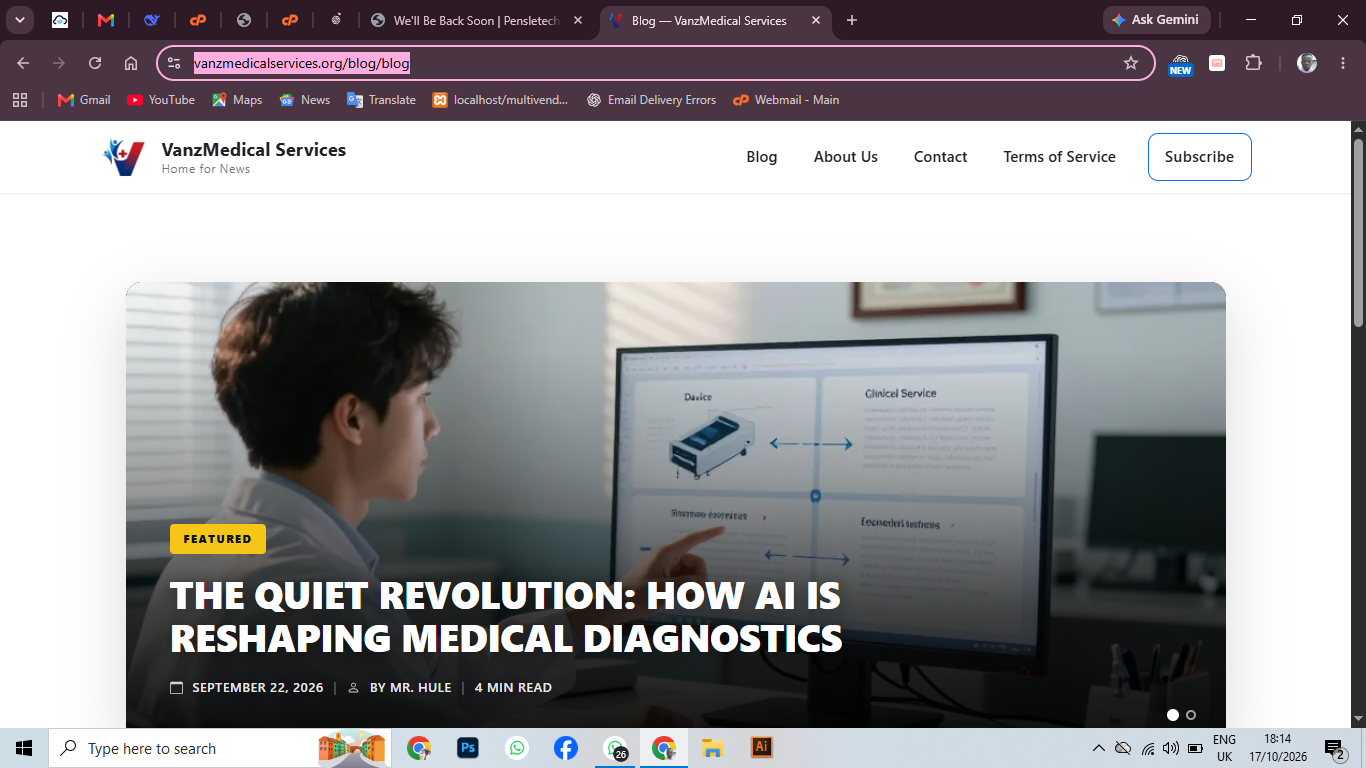Viewport: 1366px width, 768px height.
Task: Click the VanzMedical Services logo icon
Action: [124, 157]
